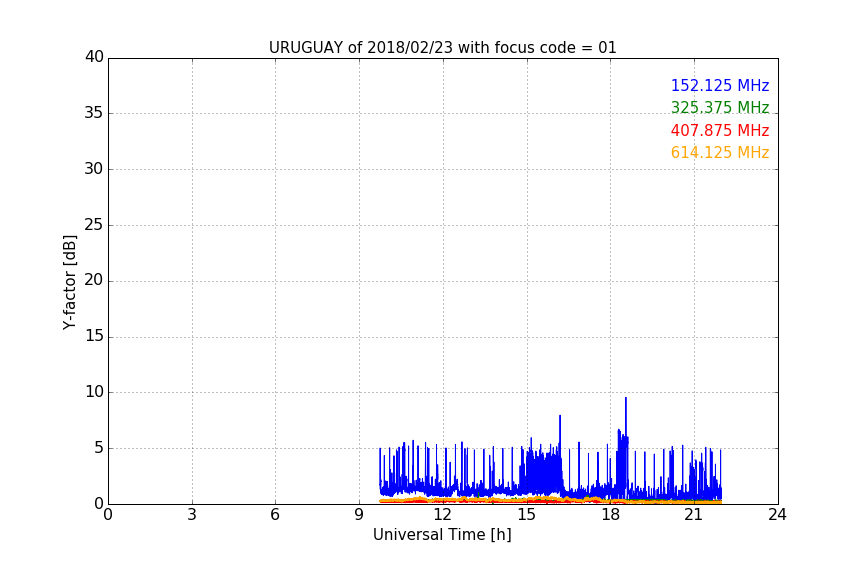The image size is (864, 576).
Task: Click the y-axis tick value 15
Action: [x=94, y=336]
